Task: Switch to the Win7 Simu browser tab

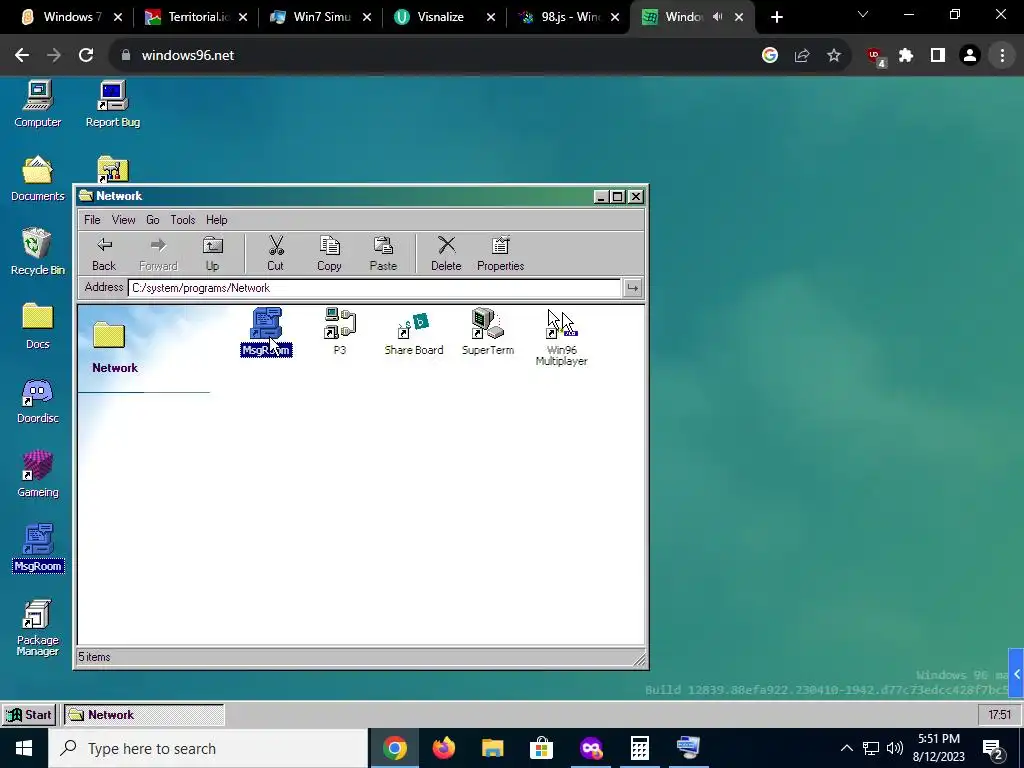Action: (x=320, y=17)
